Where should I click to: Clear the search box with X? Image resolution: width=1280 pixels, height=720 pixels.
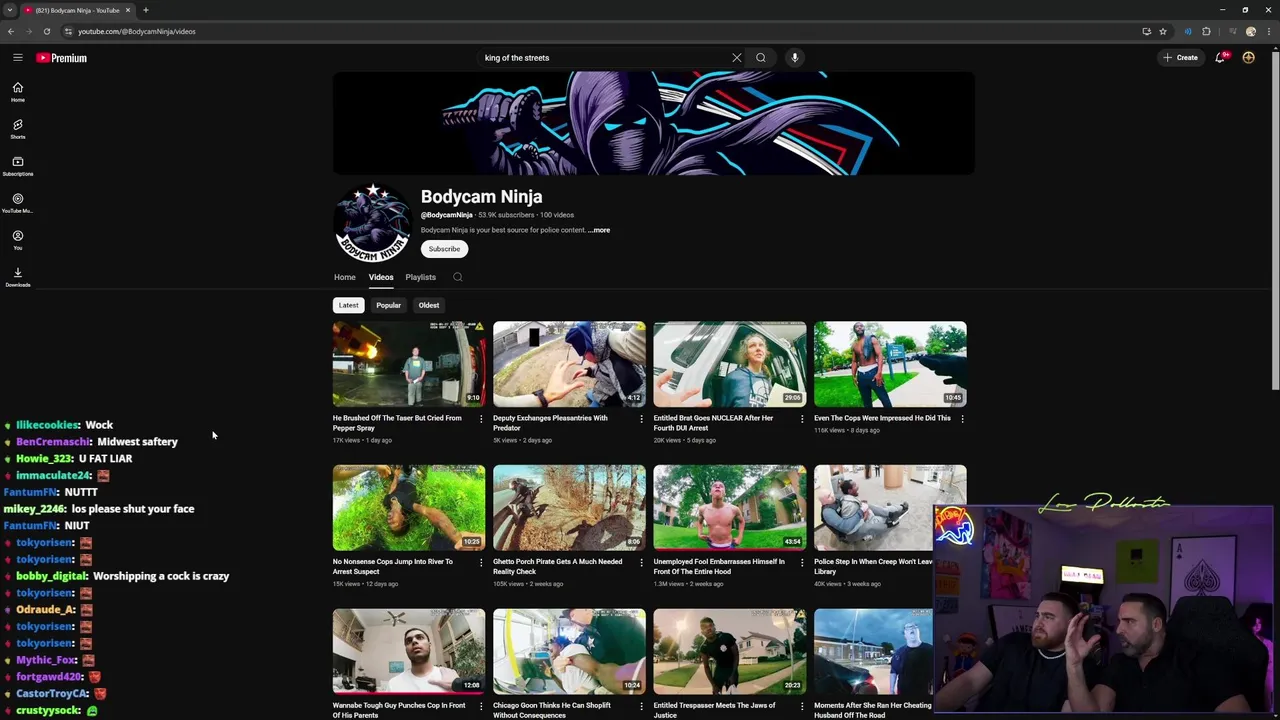[737, 58]
